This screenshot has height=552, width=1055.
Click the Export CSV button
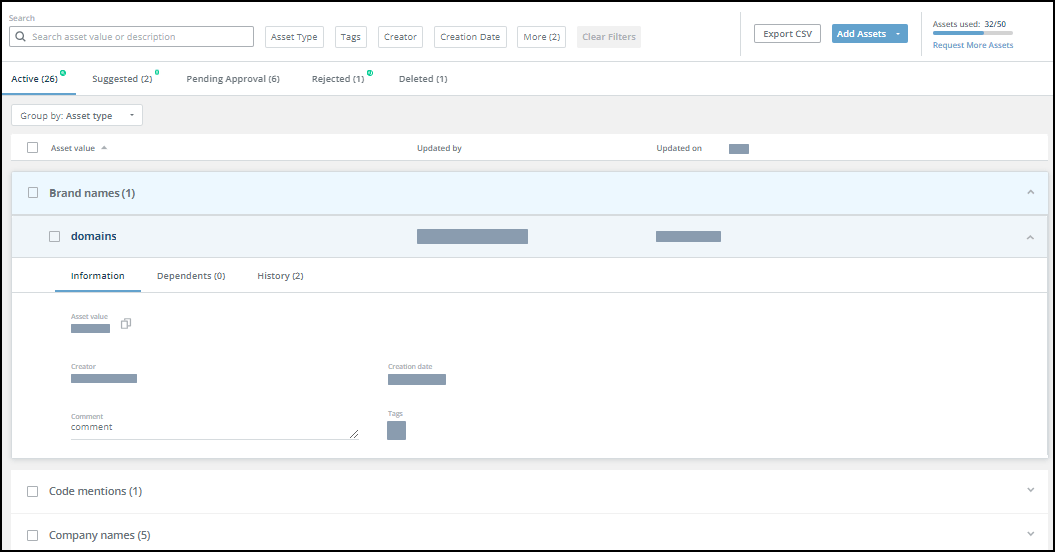click(787, 34)
